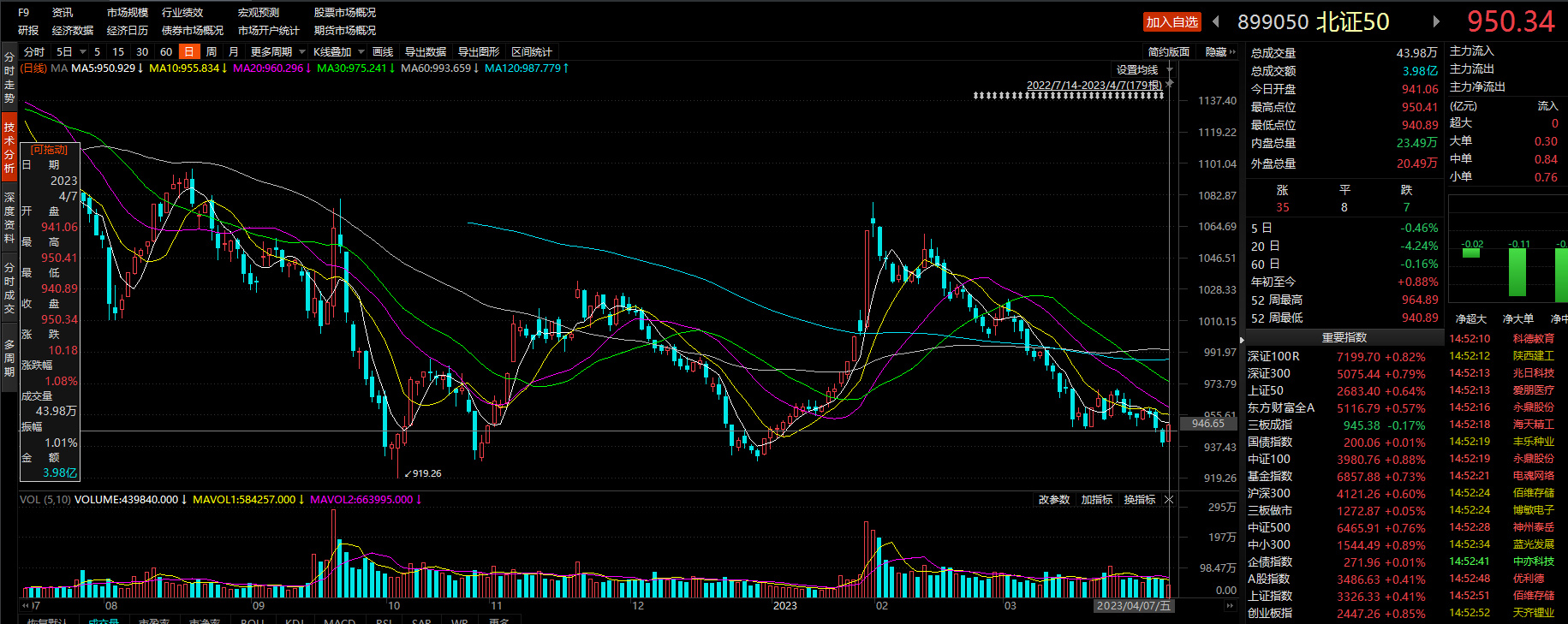Open the K线叠加 dropdown

tap(338, 52)
